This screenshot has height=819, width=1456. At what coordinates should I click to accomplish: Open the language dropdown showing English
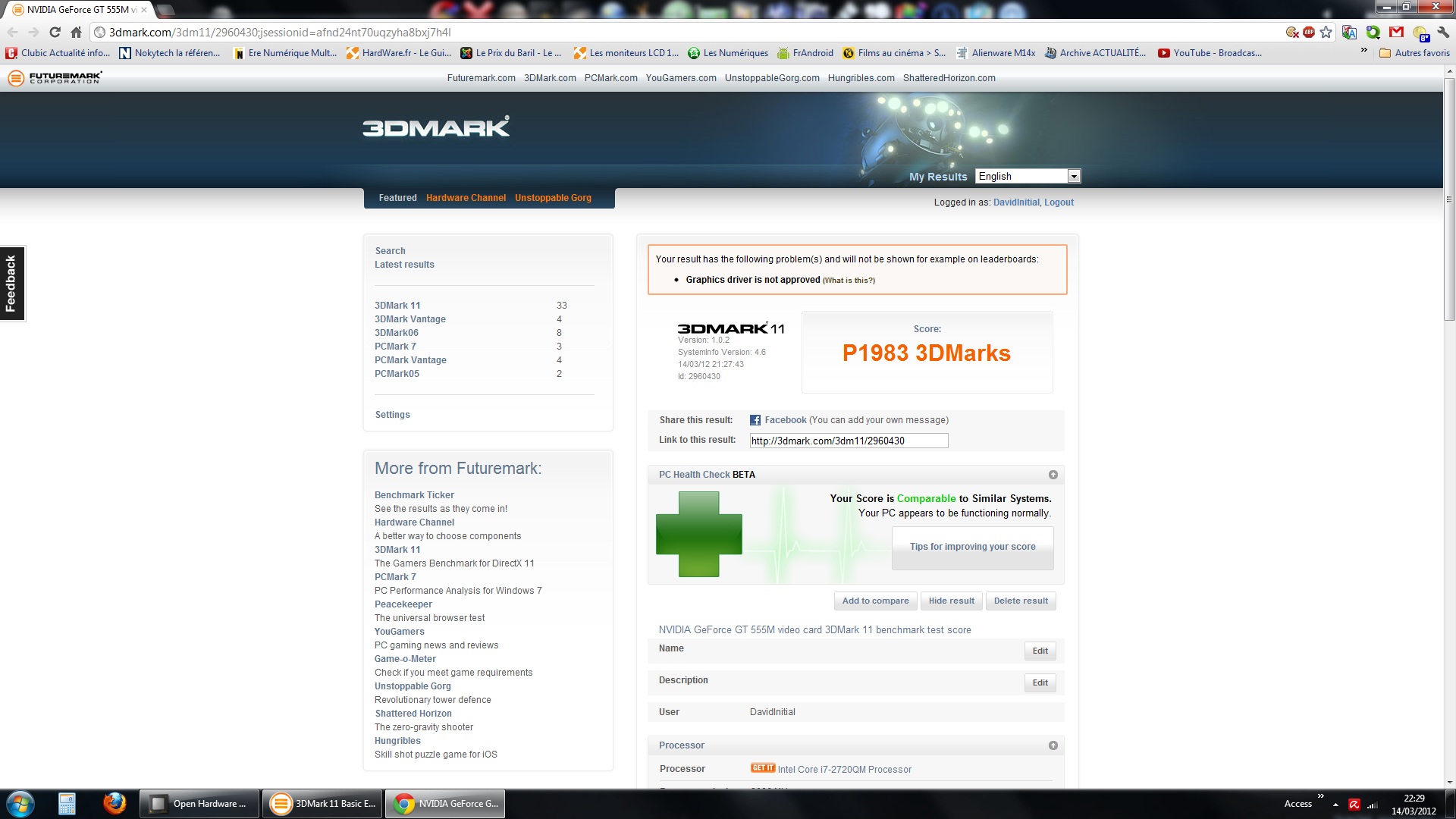1028,177
